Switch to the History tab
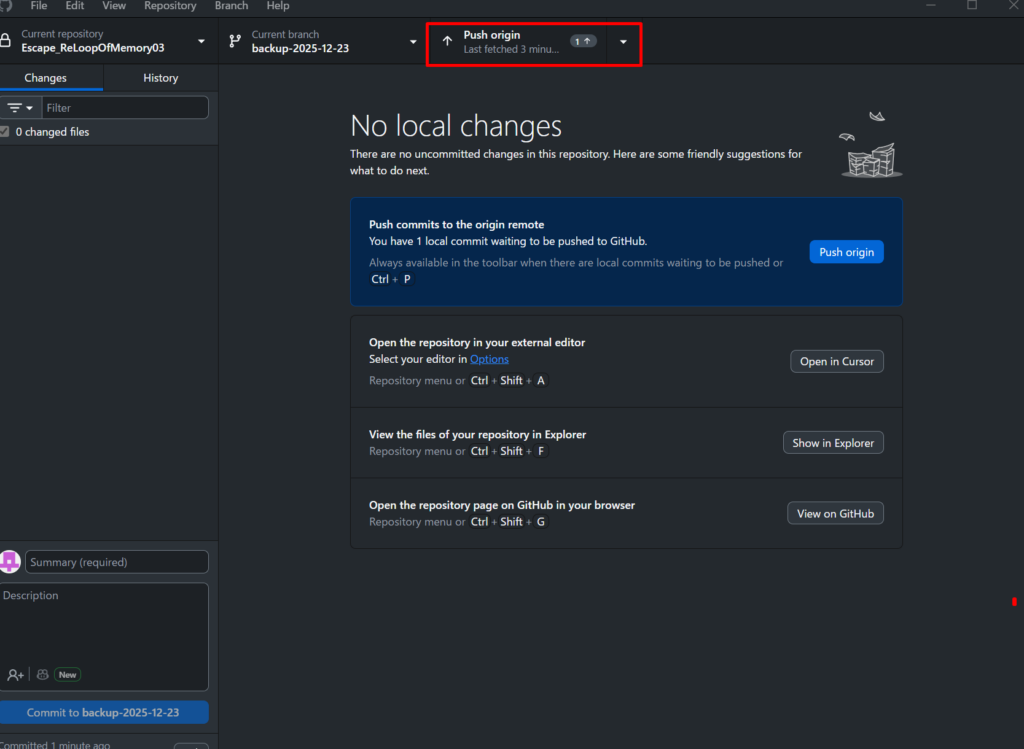 pyautogui.click(x=160, y=78)
